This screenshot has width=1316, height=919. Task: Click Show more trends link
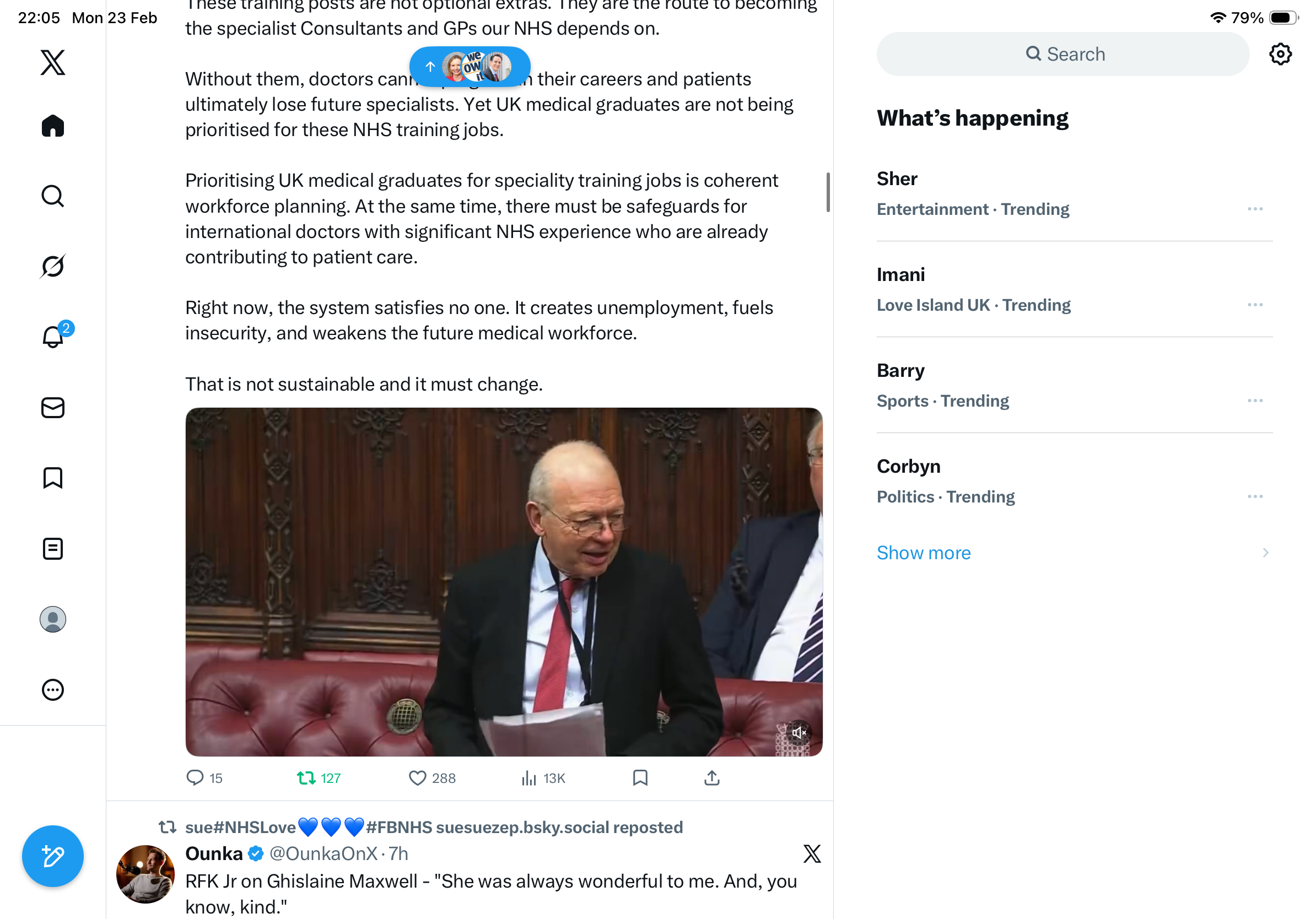click(924, 552)
